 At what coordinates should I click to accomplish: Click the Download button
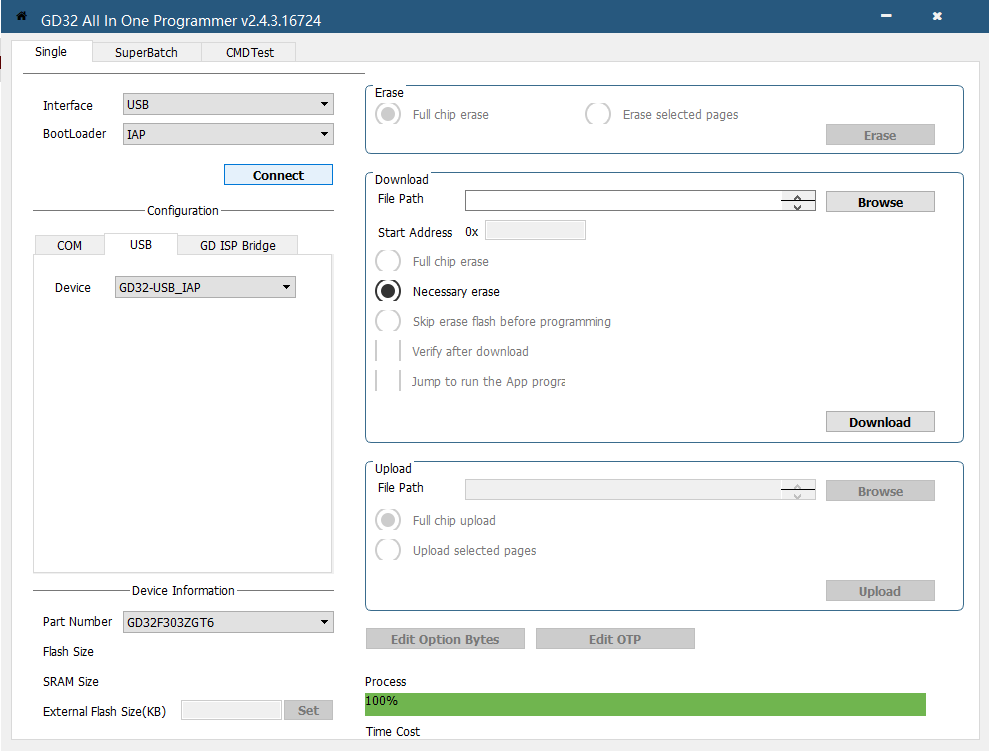coord(880,422)
